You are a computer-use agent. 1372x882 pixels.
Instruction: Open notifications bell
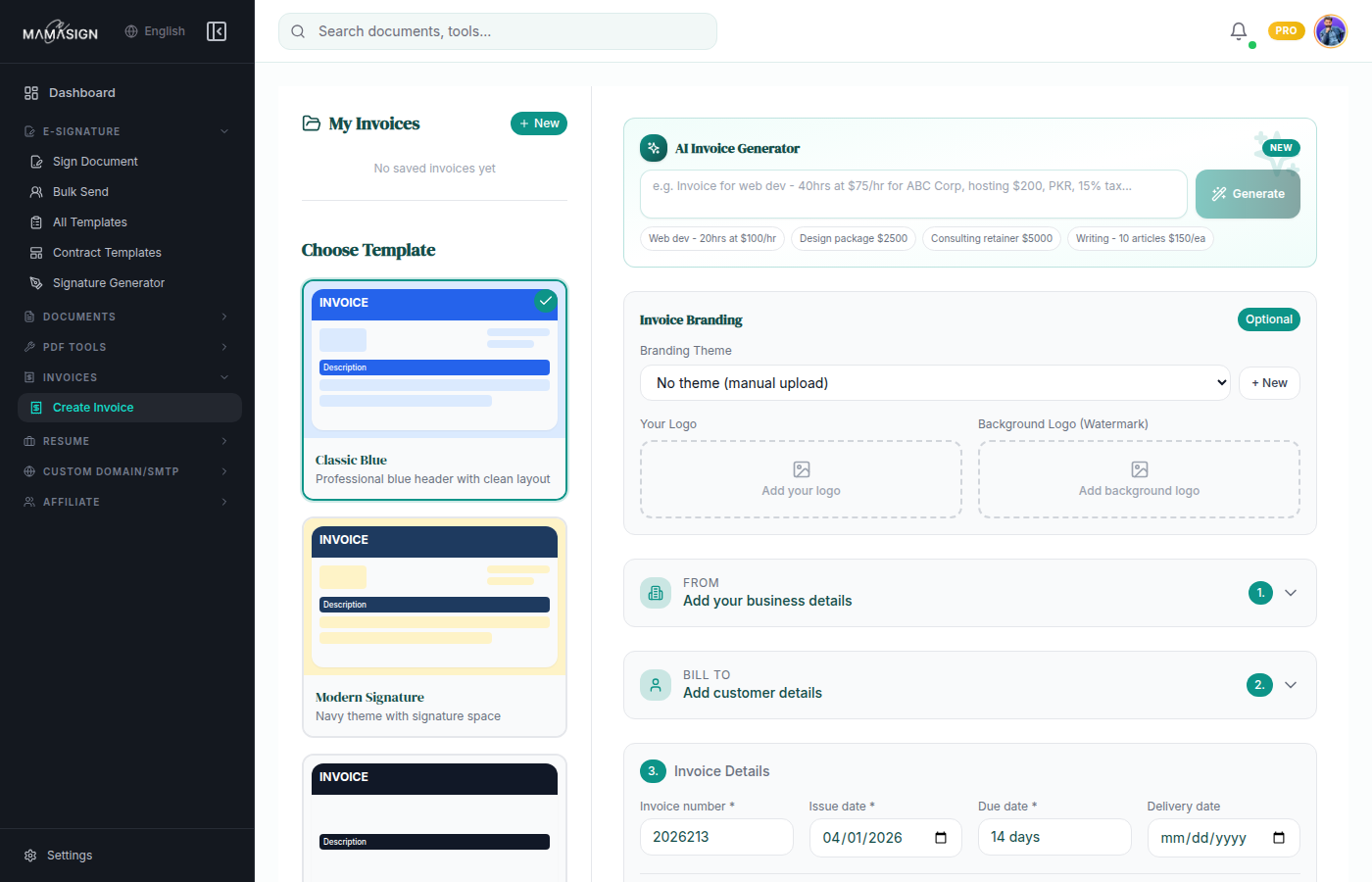pyautogui.click(x=1239, y=31)
